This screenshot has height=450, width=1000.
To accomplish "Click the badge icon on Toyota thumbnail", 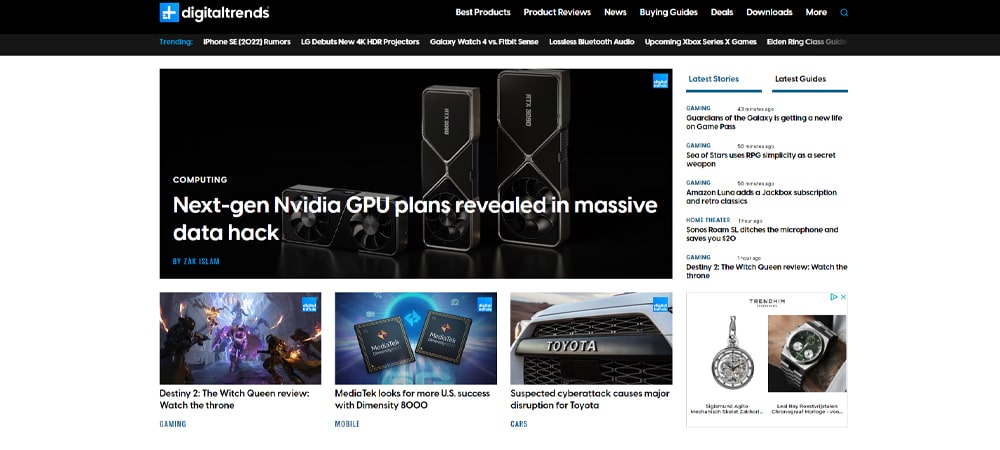I will point(660,305).
